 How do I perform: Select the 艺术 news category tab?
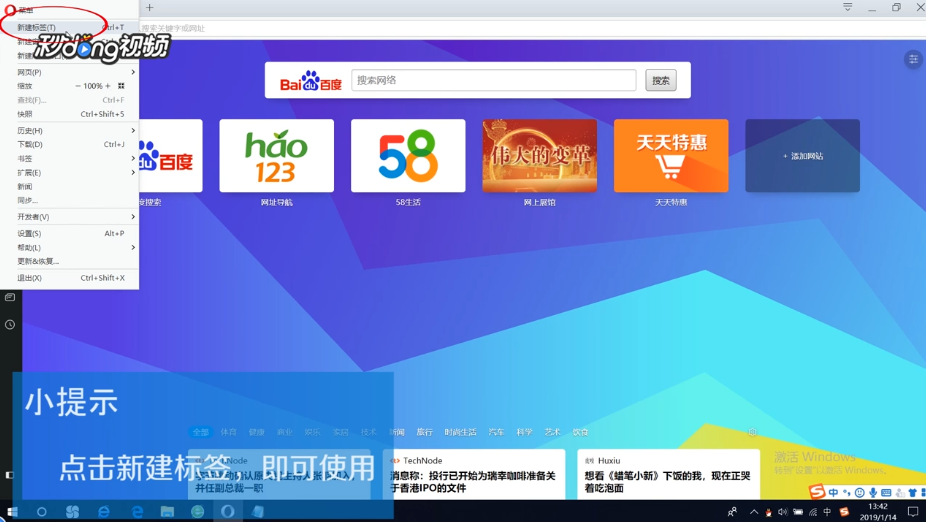pyautogui.click(x=552, y=432)
